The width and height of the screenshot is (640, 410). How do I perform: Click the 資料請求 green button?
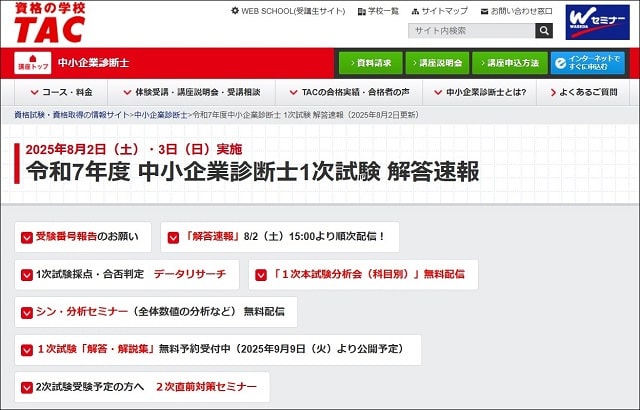tap(371, 63)
